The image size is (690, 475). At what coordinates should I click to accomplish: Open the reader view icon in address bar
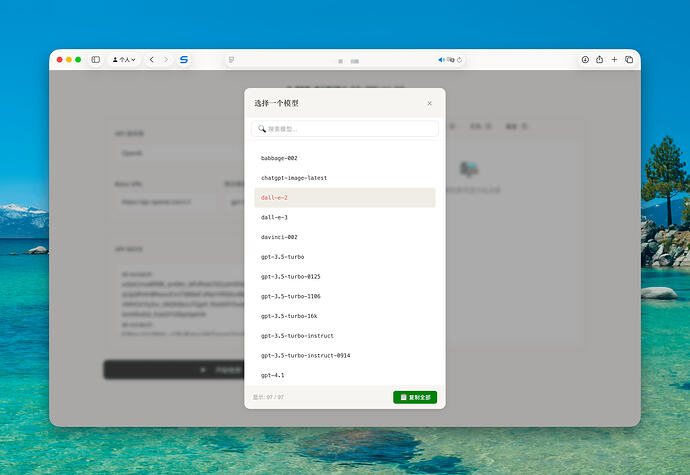click(x=231, y=60)
